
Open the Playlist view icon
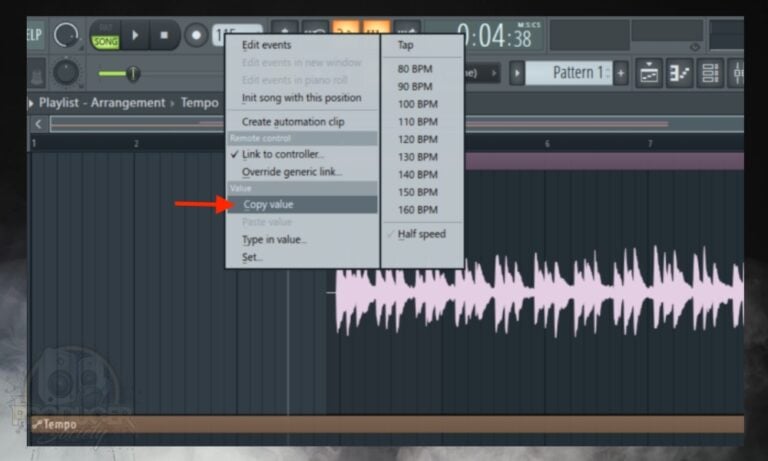(649, 73)
